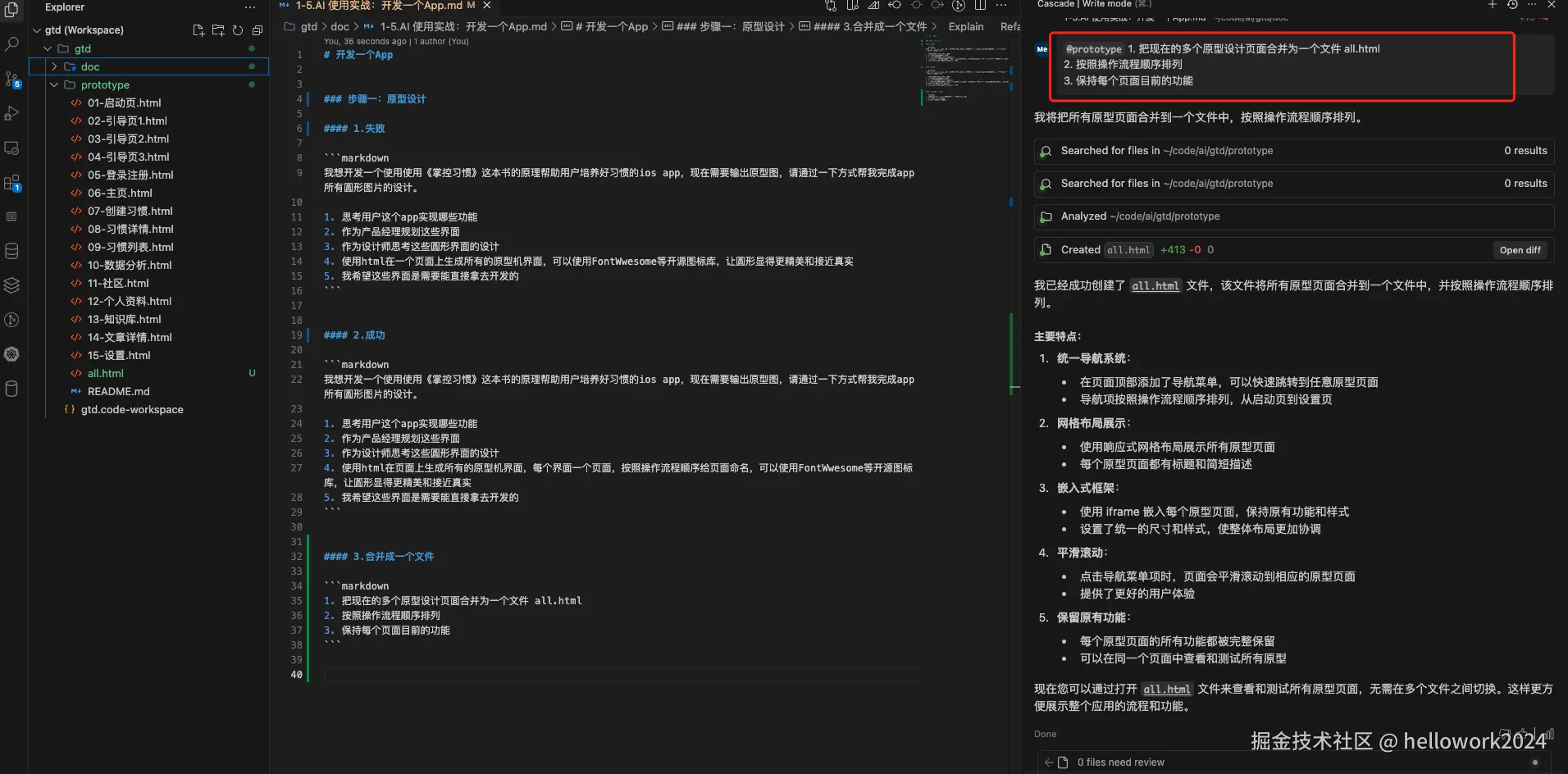Click the '#### 3.合并成一个文件' breadcrumb
This screenshot has width=1568, height=774.
pyautogui.click(x=869, y=27)
